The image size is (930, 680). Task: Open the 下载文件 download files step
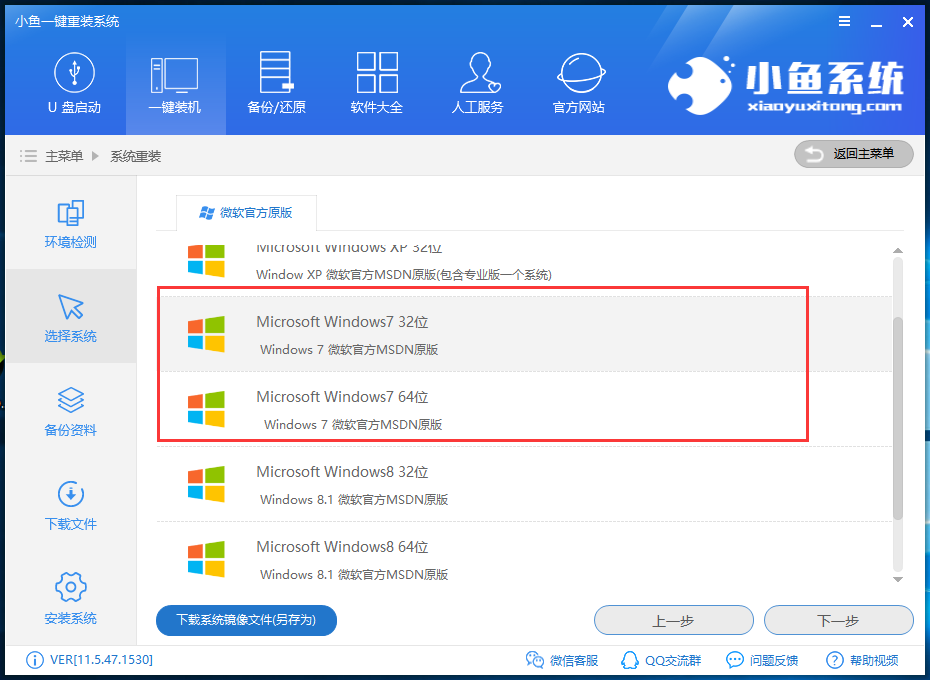(x=71, y=503)
